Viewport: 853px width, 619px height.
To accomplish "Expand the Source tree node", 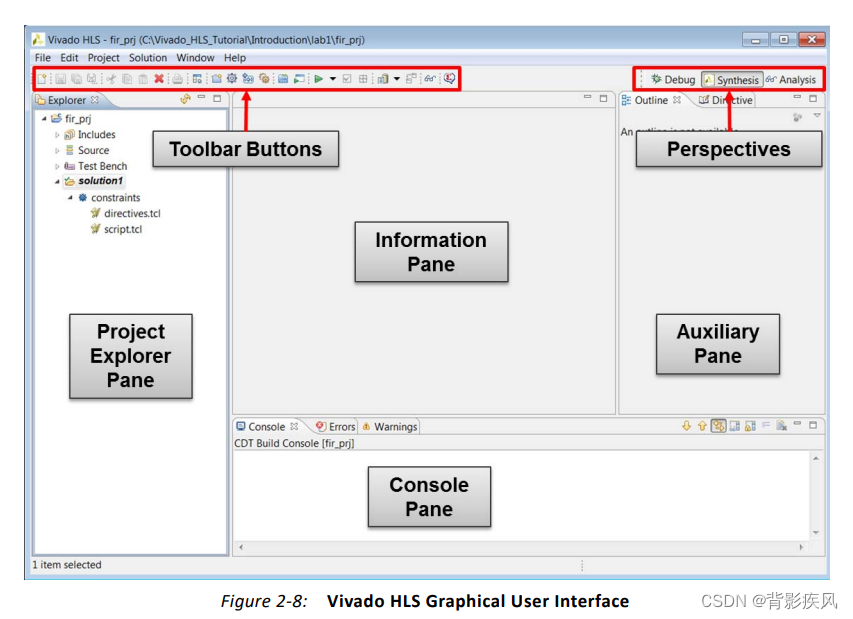I will pyautogui.click(x=57, y=150).
